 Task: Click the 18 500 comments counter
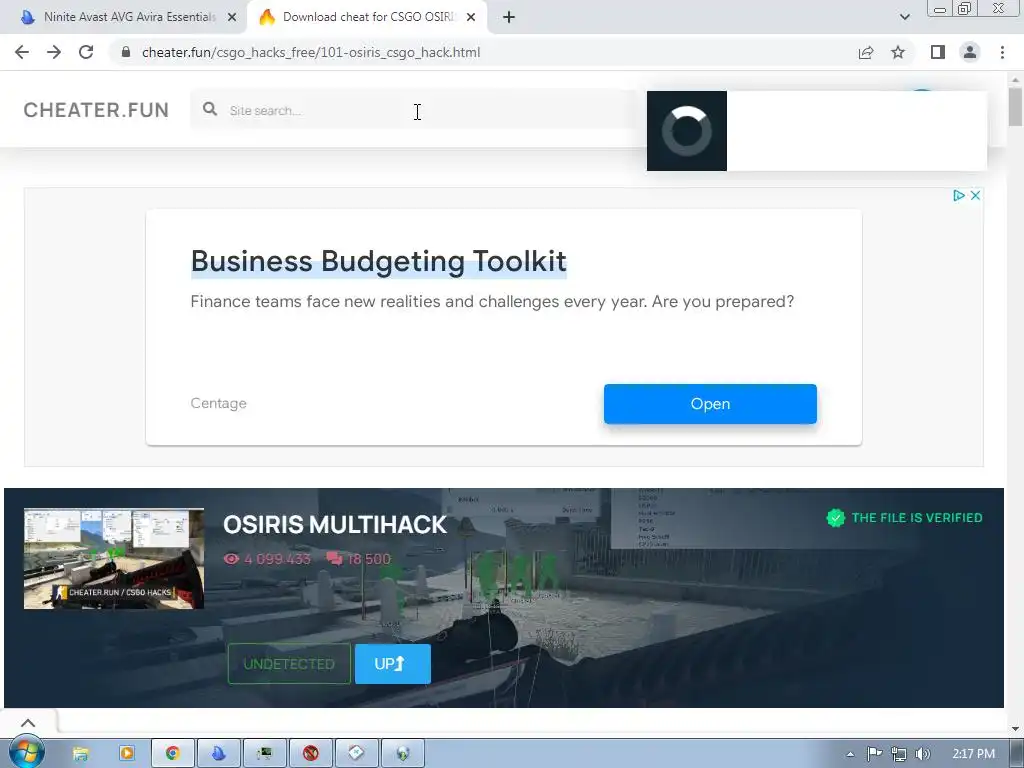(x=359, y=559)
